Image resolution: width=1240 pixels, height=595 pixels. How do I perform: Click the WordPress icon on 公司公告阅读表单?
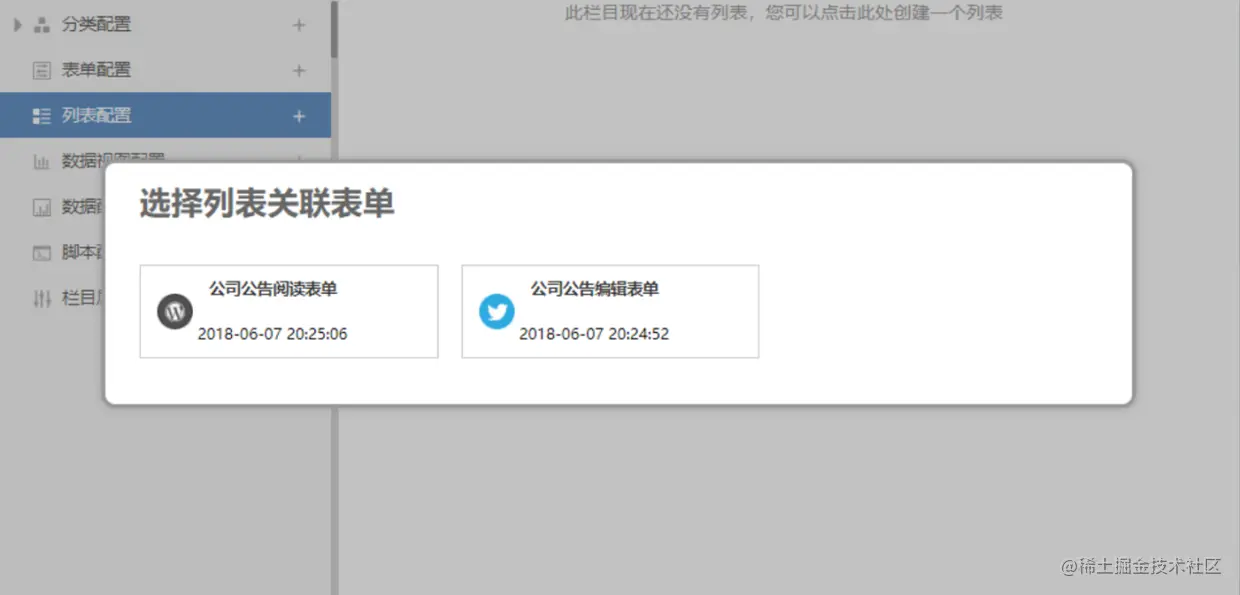point(174,311)
